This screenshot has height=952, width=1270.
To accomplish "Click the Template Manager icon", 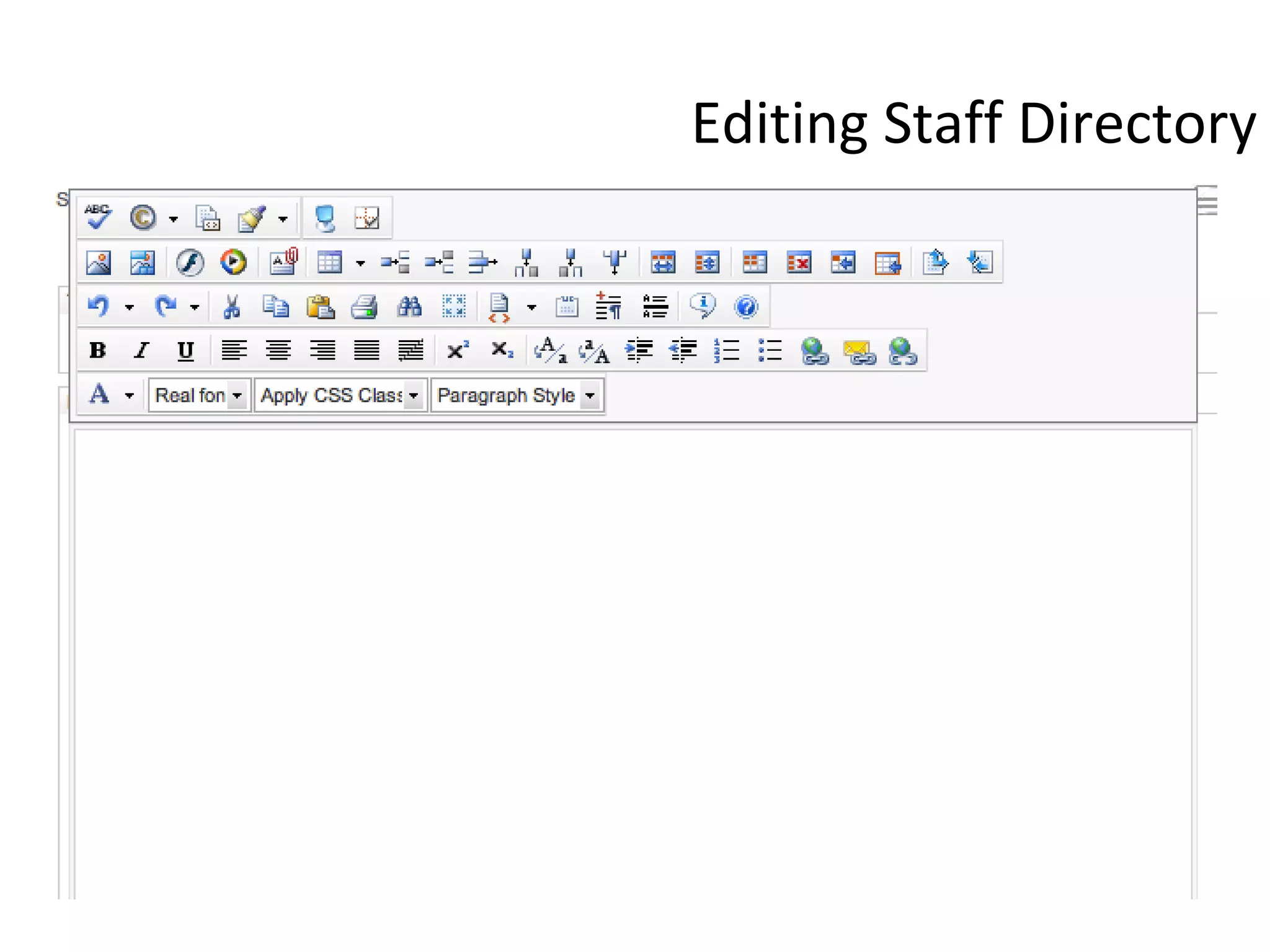I will [142, 263].
